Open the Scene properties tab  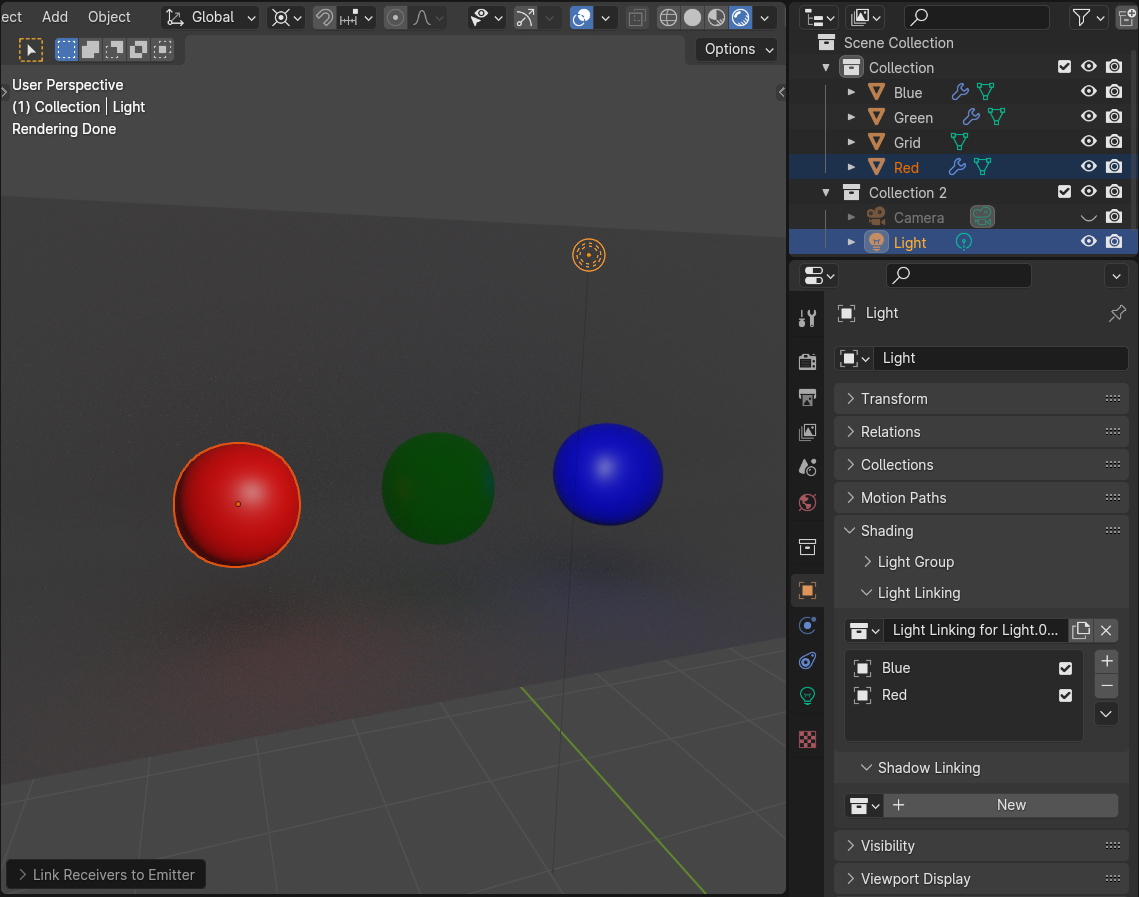pyautogui.click(x=807, y=467)
